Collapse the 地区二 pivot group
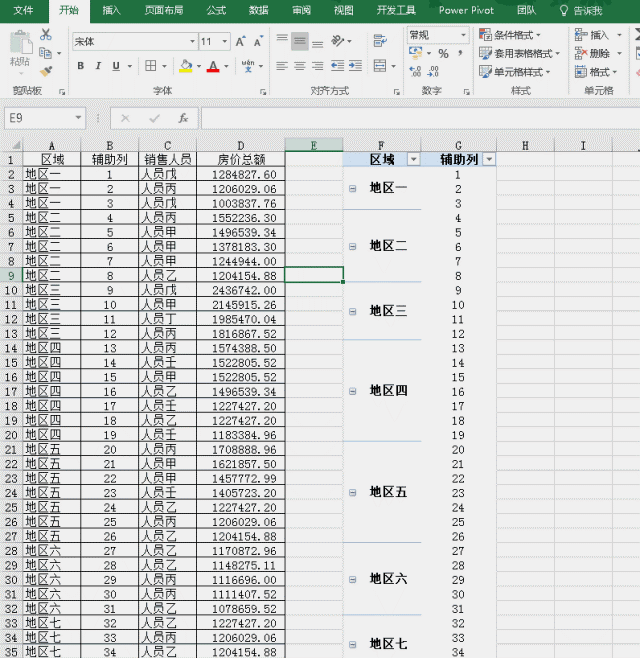Image resolution: width=640 pixels, height=658 pixels. tap(352, 246)
